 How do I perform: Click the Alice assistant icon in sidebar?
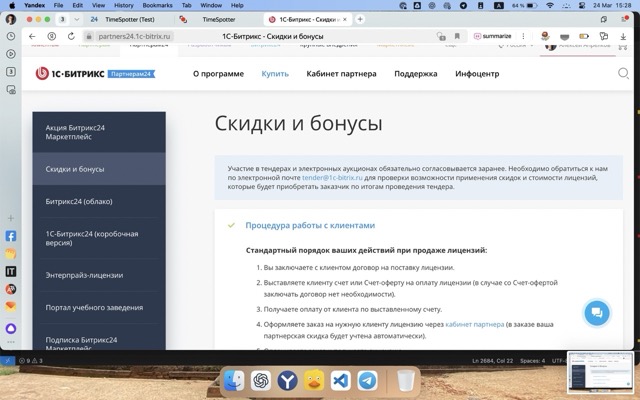coord(11,328)
